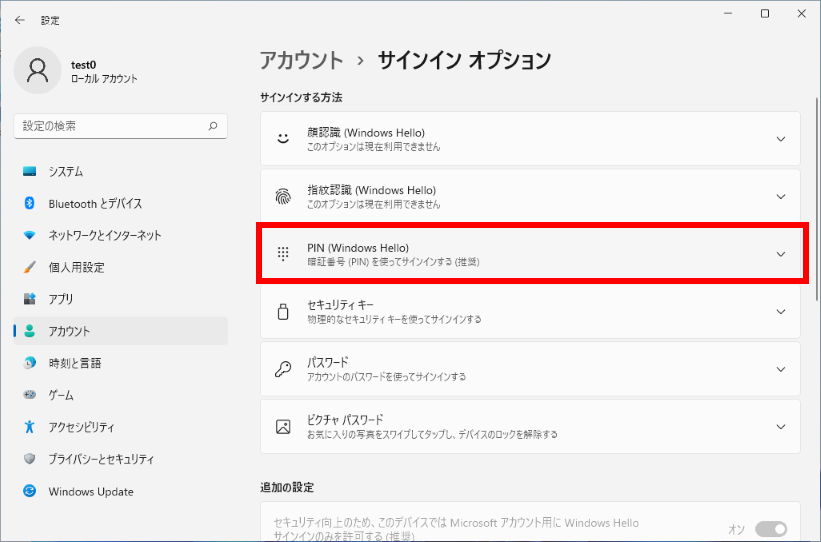
Task: Click the back arrow in the title bar
Action: tap(20, 20)
